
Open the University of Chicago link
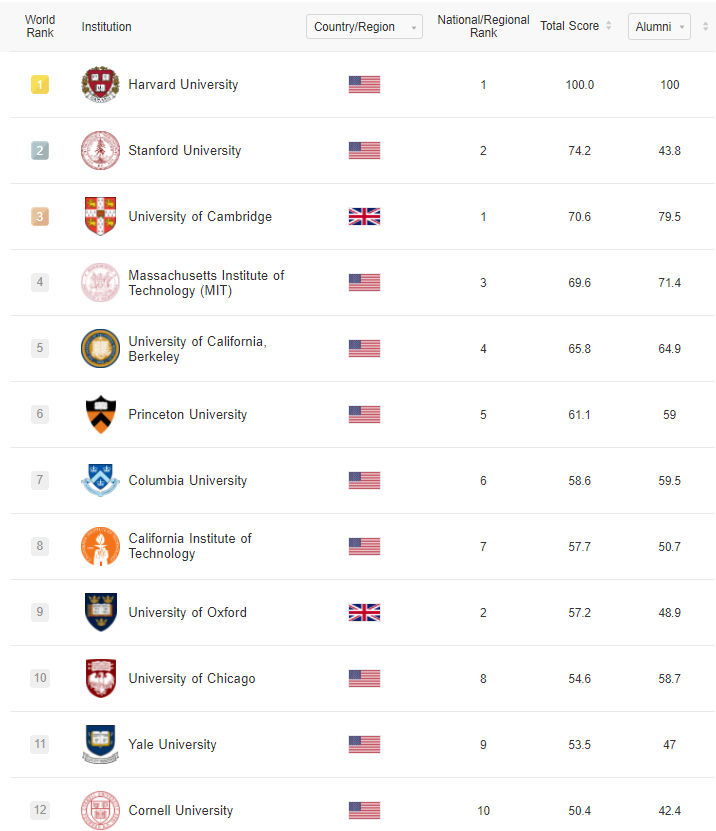tap(192, 678)
